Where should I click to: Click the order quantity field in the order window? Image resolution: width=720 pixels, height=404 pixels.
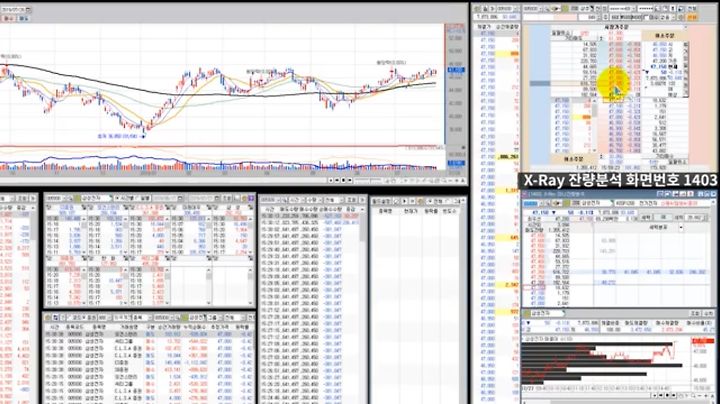click(x=588, y=17)
